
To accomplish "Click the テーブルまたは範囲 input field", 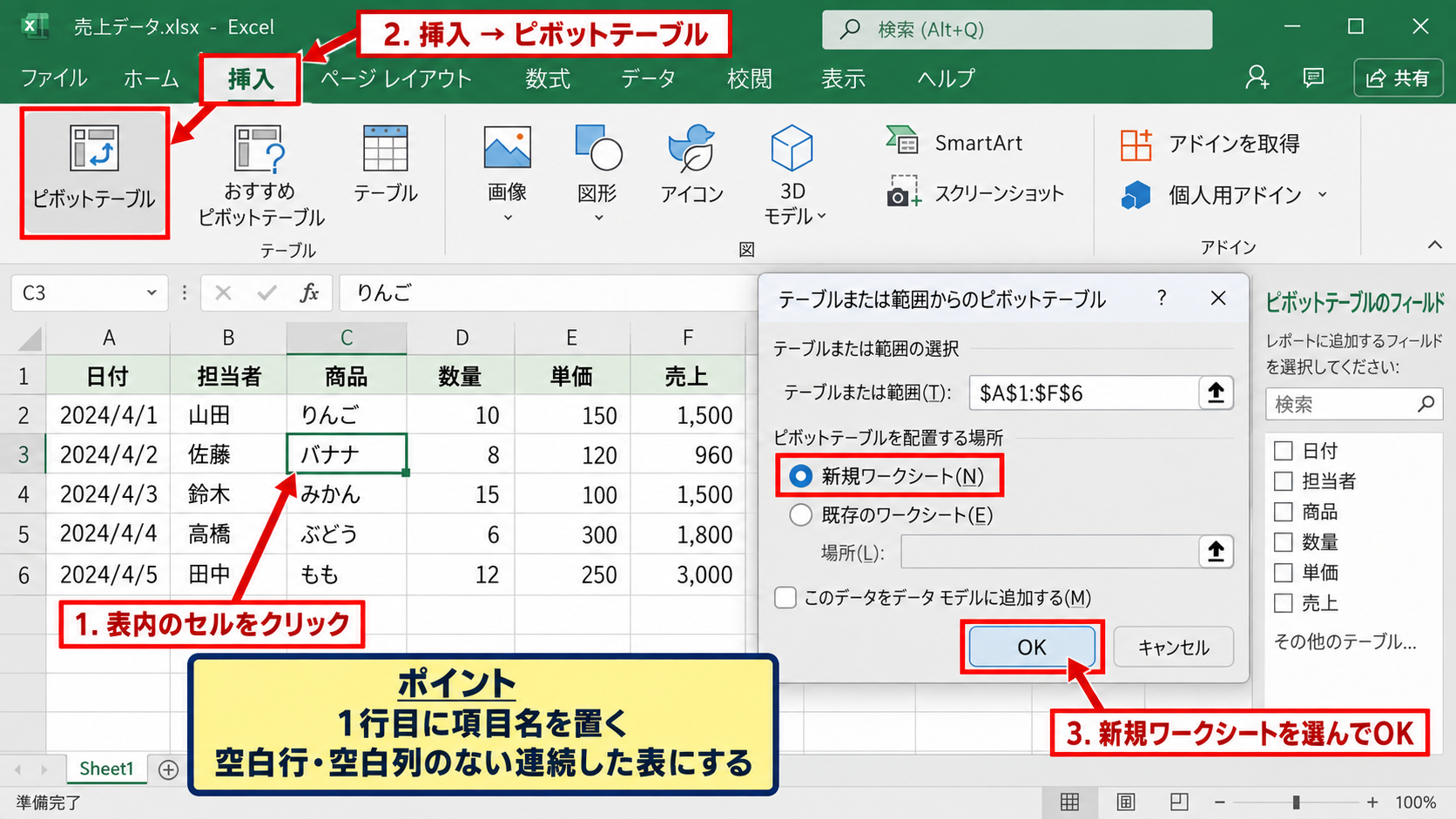I will point(1084,393).
